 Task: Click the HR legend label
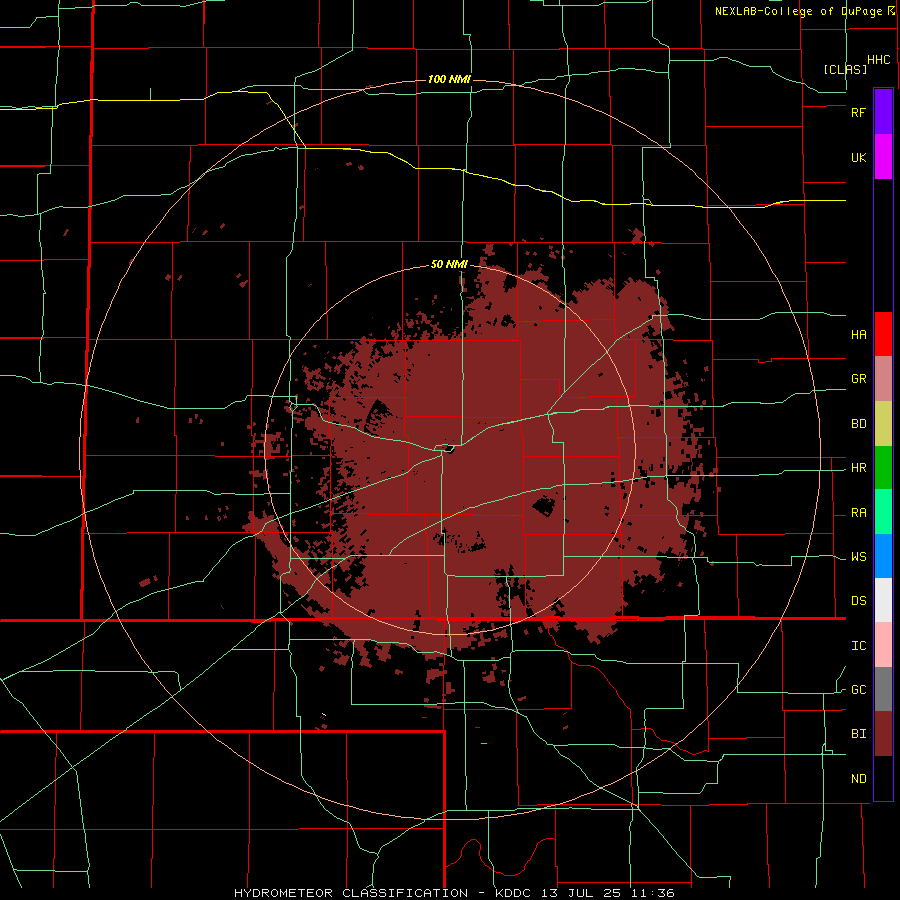click(859, 468)
